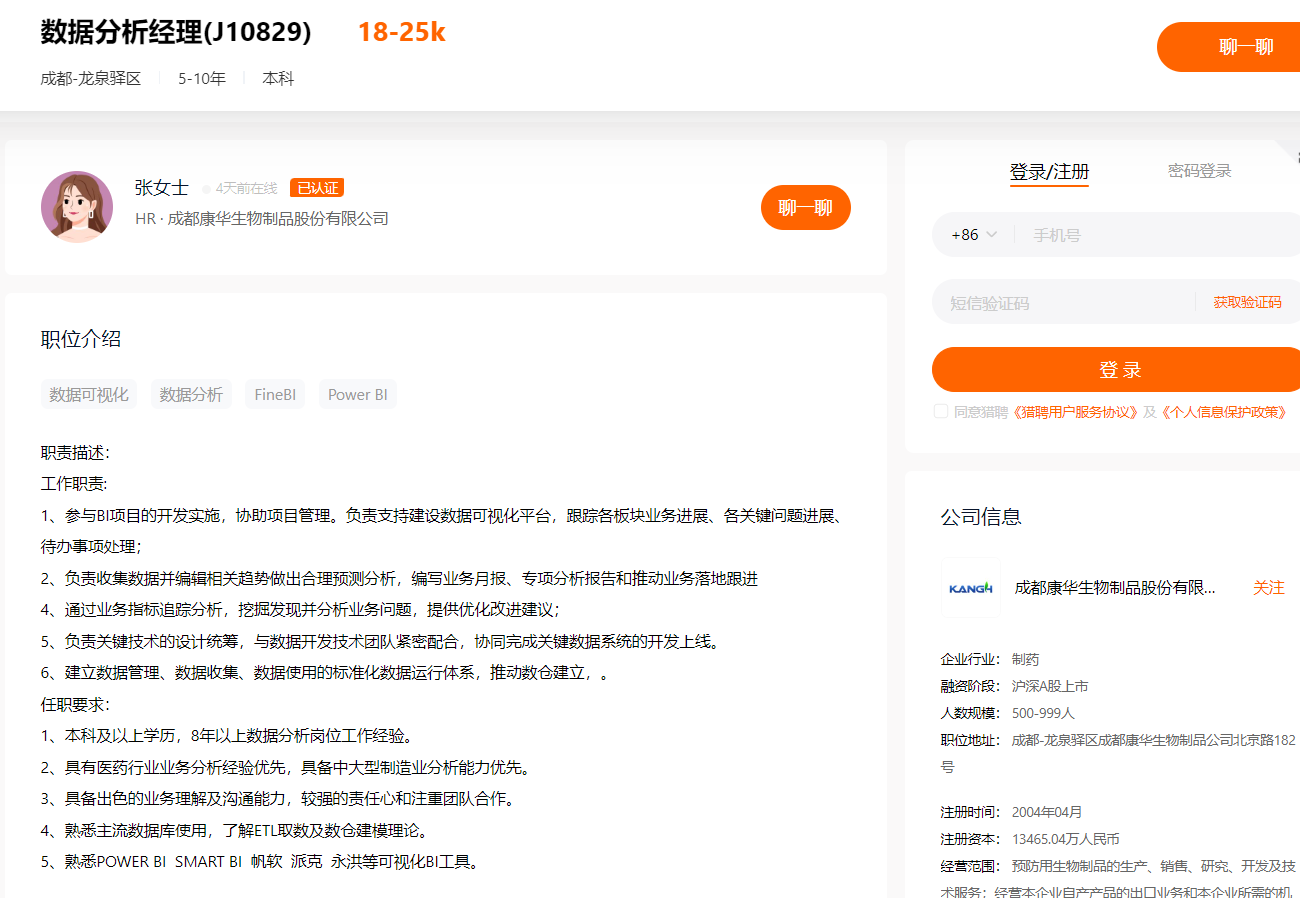
Task: Click the 任职要求 subheading
Action: [75, 704]
